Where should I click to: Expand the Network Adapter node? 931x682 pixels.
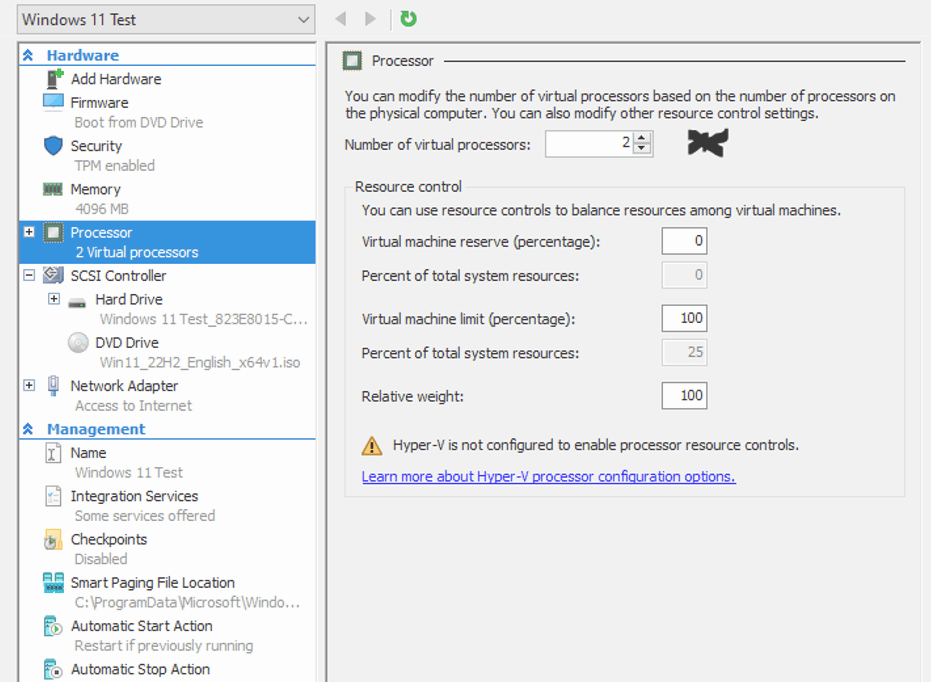(29, 386)
